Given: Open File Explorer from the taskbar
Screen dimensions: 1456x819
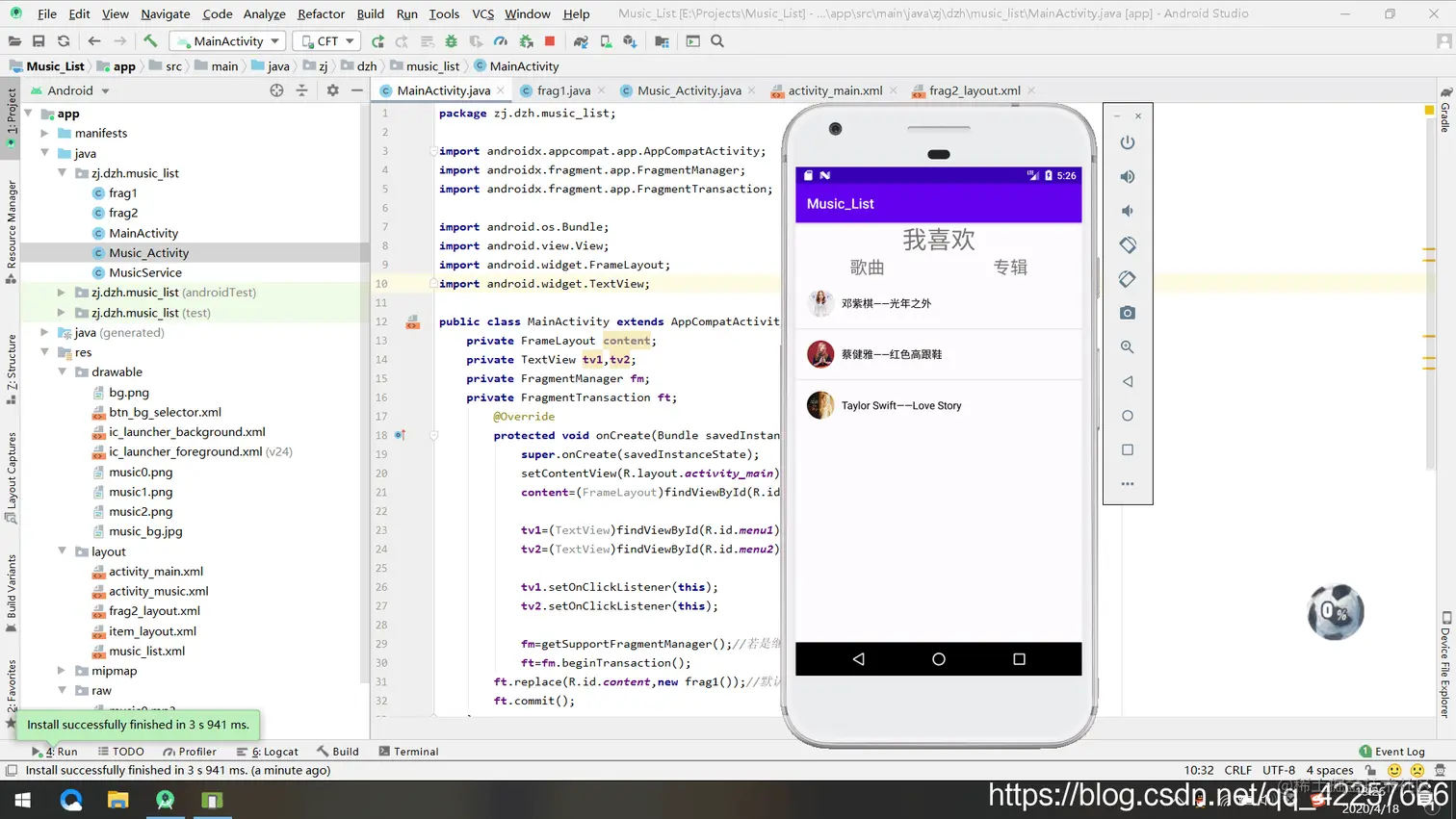Looking at the screenshot, I should point(117,800).
